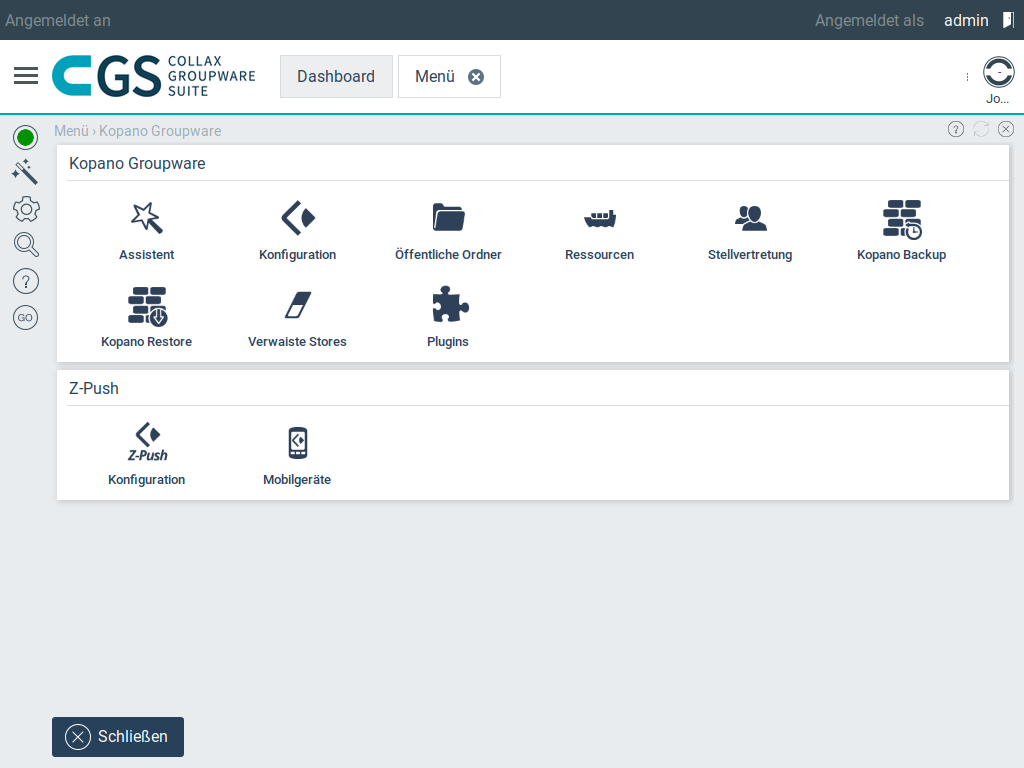Screen dimensions: 1024x768
Task: Toggle the hamburger menu
Action: click(x=26, y=76)
